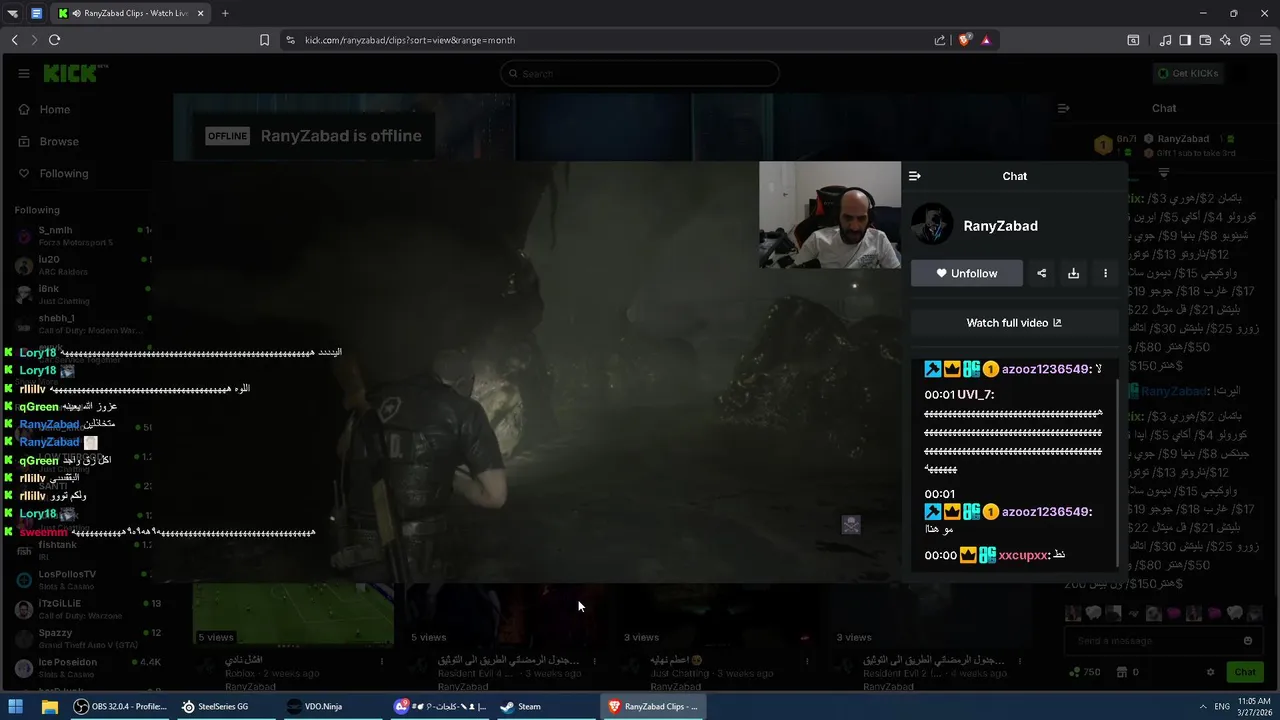Download the clip with the download icon
The image size is (1280, 720).
[1073, 273]
